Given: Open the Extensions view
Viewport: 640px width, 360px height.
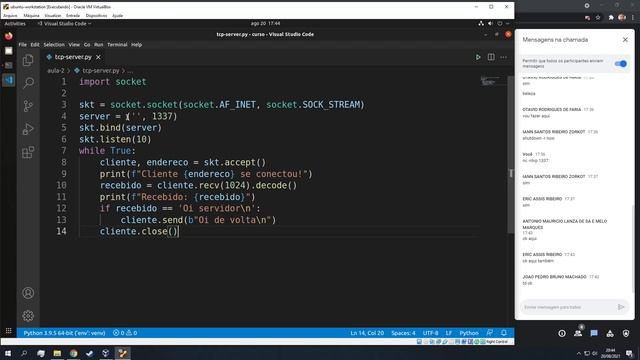Looking at the screenshot, I should point(28,152).
